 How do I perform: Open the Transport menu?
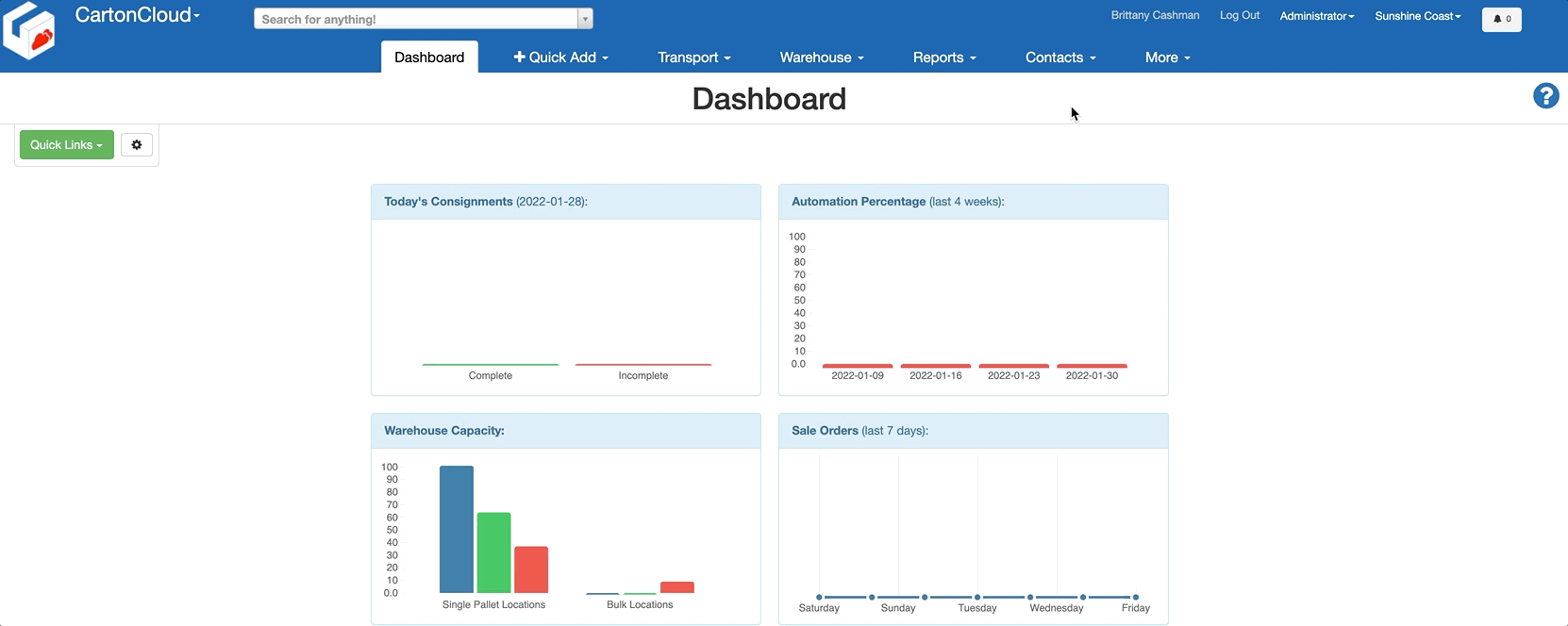coord(693,58)
